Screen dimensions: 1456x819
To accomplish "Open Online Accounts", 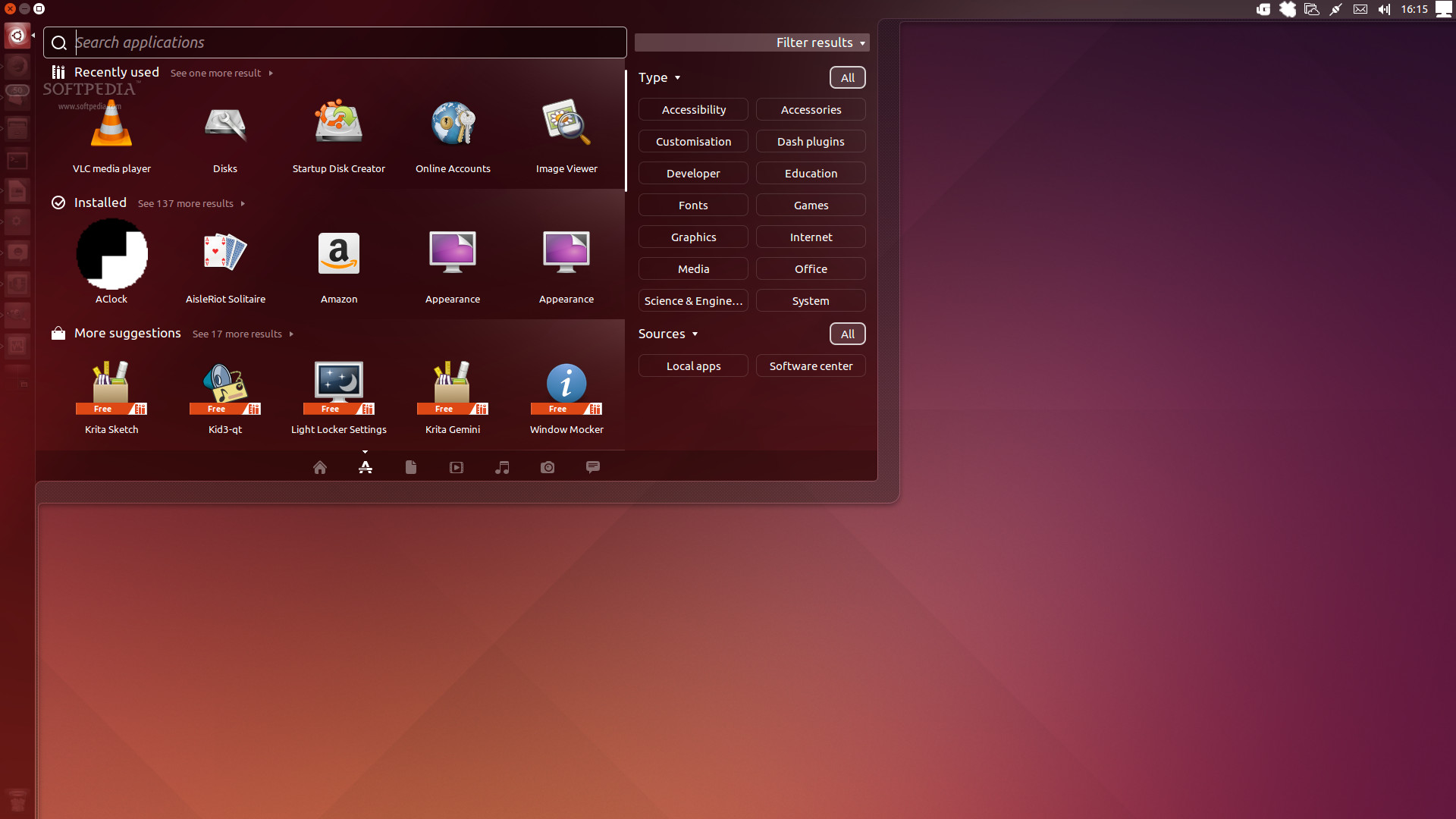I will coord(453,136).
